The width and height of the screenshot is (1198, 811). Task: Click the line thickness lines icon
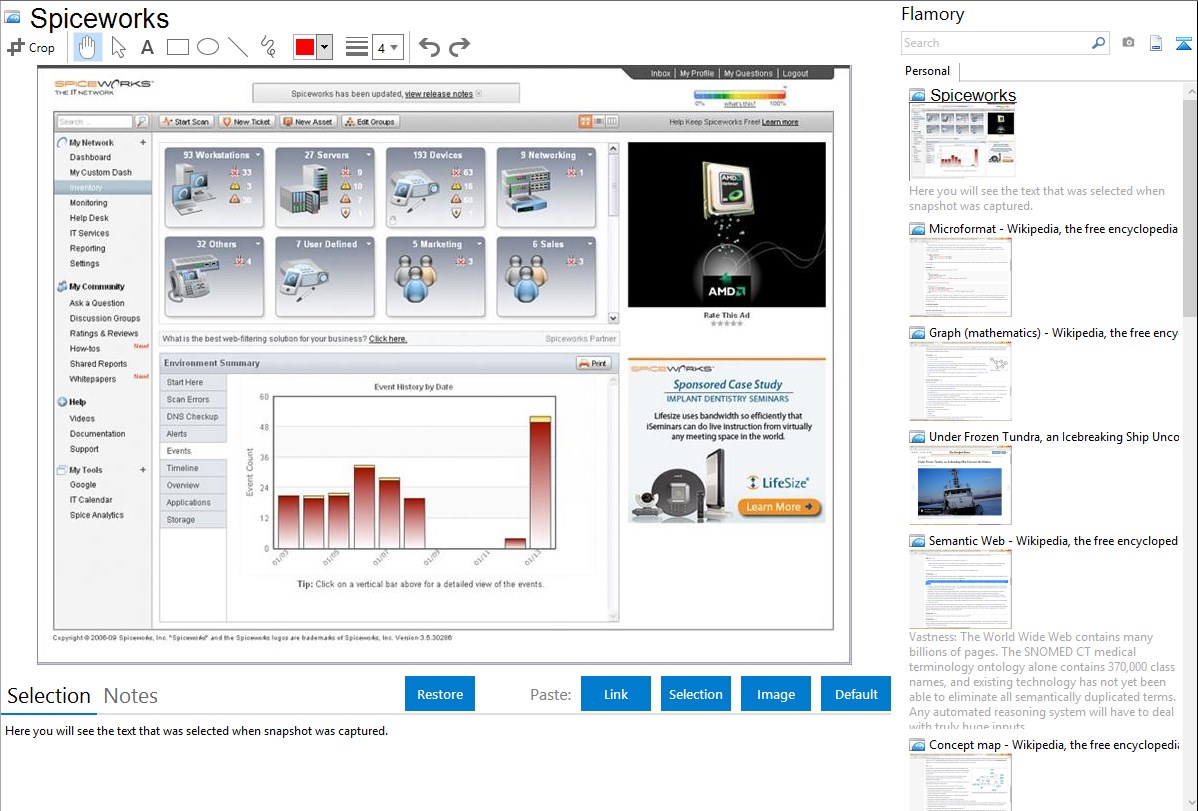357,47
